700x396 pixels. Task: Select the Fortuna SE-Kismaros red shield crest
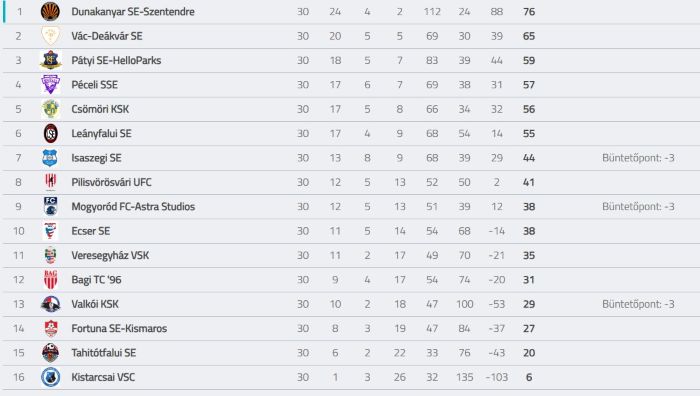tap(51, 328)
